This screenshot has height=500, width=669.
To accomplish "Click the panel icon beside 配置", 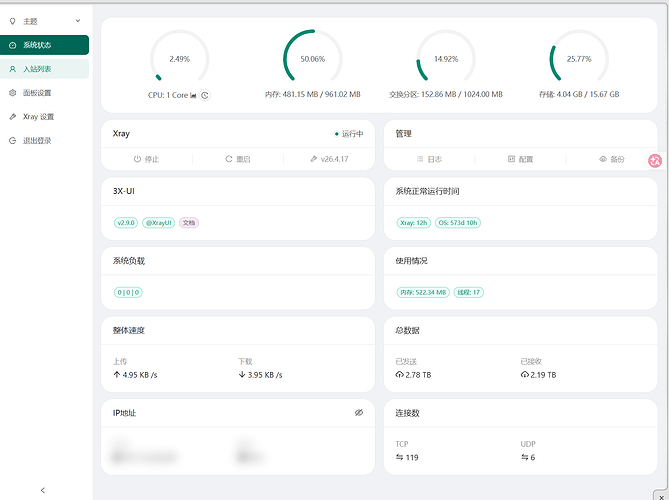I will (x=511, y=159).
